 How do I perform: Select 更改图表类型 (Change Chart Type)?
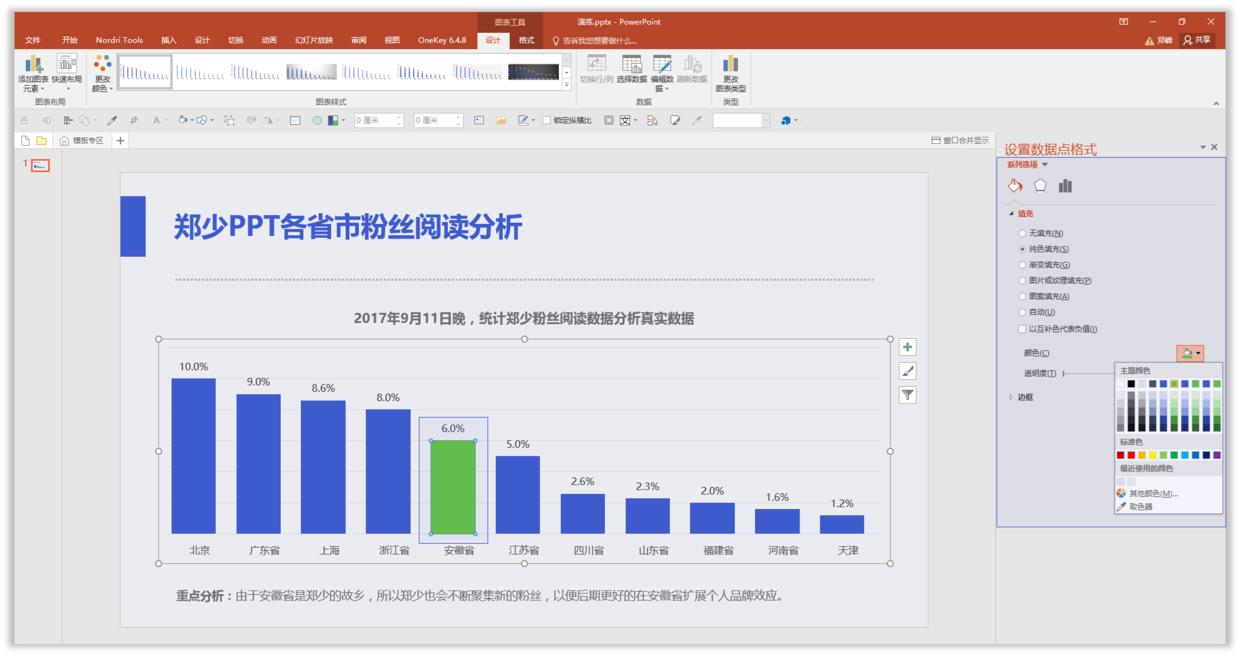[x=731, y=64]
